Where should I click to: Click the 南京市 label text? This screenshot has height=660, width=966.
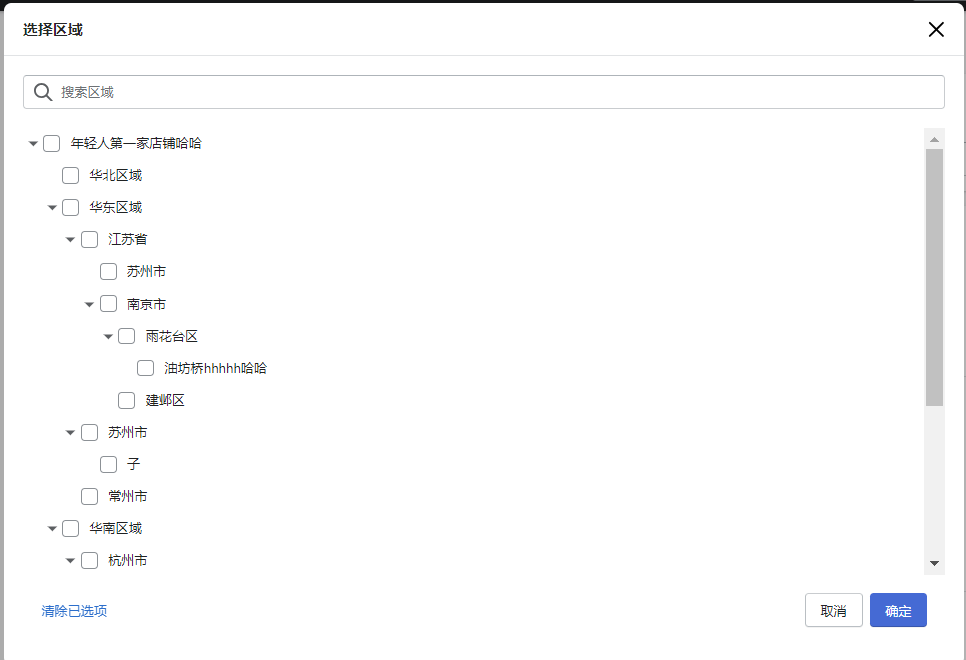click(x=147, y=304)
